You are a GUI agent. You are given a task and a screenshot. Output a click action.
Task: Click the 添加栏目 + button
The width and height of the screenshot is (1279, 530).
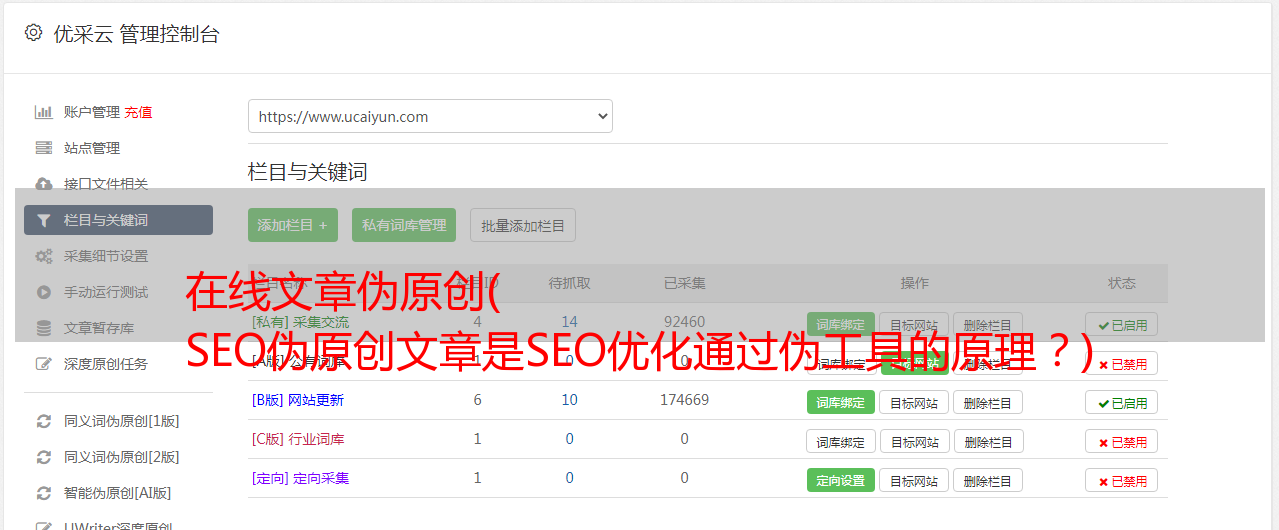pos(293,225)
